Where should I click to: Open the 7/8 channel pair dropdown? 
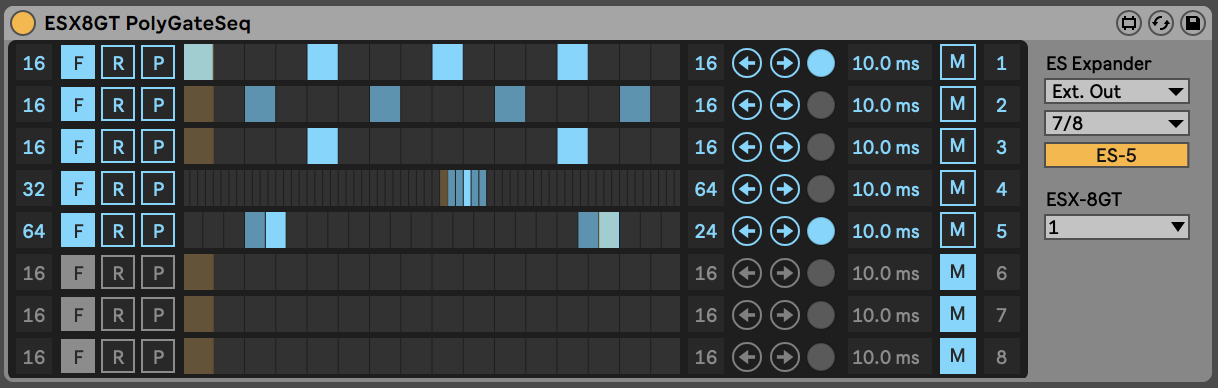tap(1117, 124)
